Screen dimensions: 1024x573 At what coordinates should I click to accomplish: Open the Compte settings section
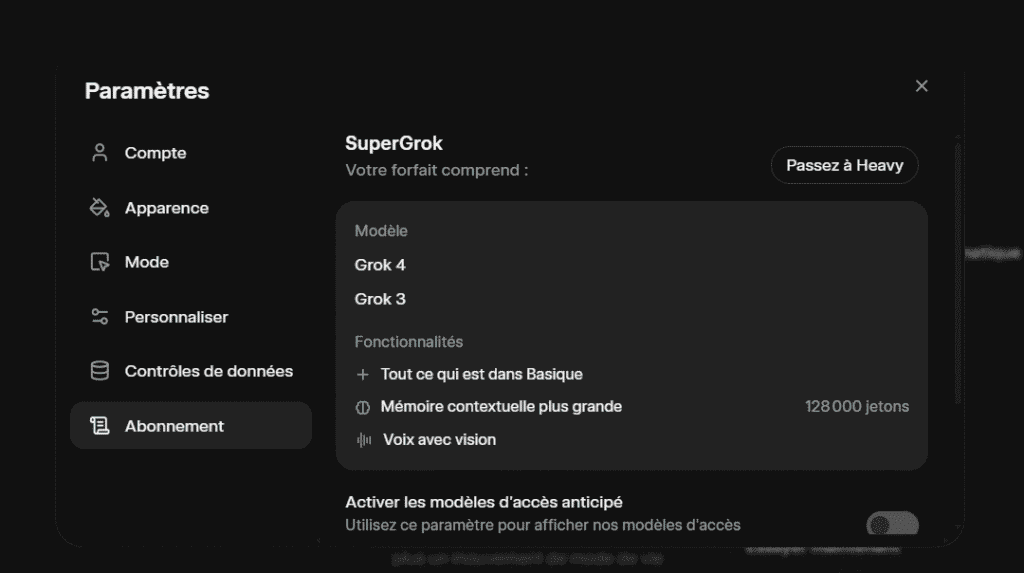(x=155, y=153)
